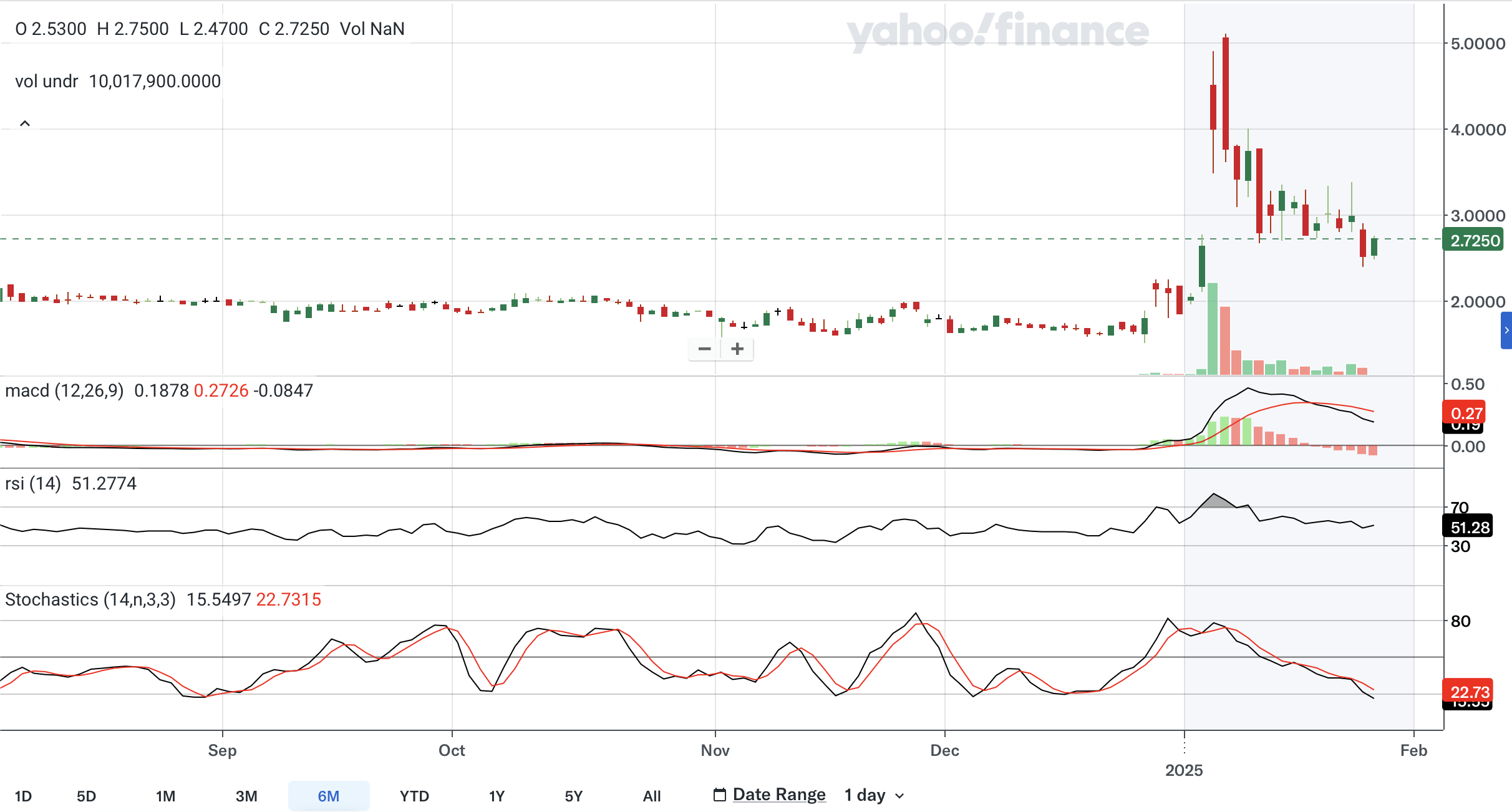Collapse the indicator legend with the ^ arrow
1512x812 pixels.
click(25, 122)
